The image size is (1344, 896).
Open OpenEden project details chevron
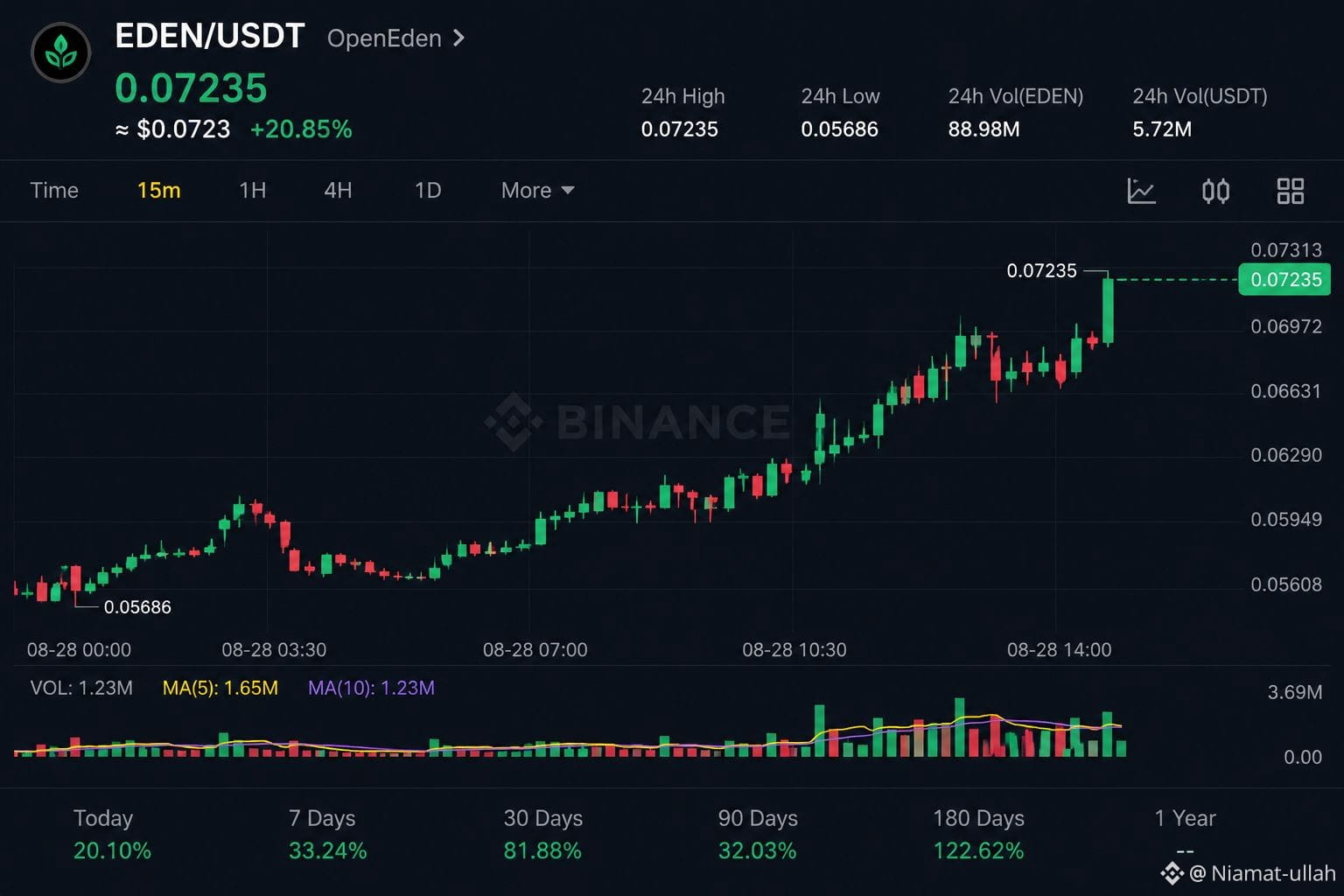(458, 38)
